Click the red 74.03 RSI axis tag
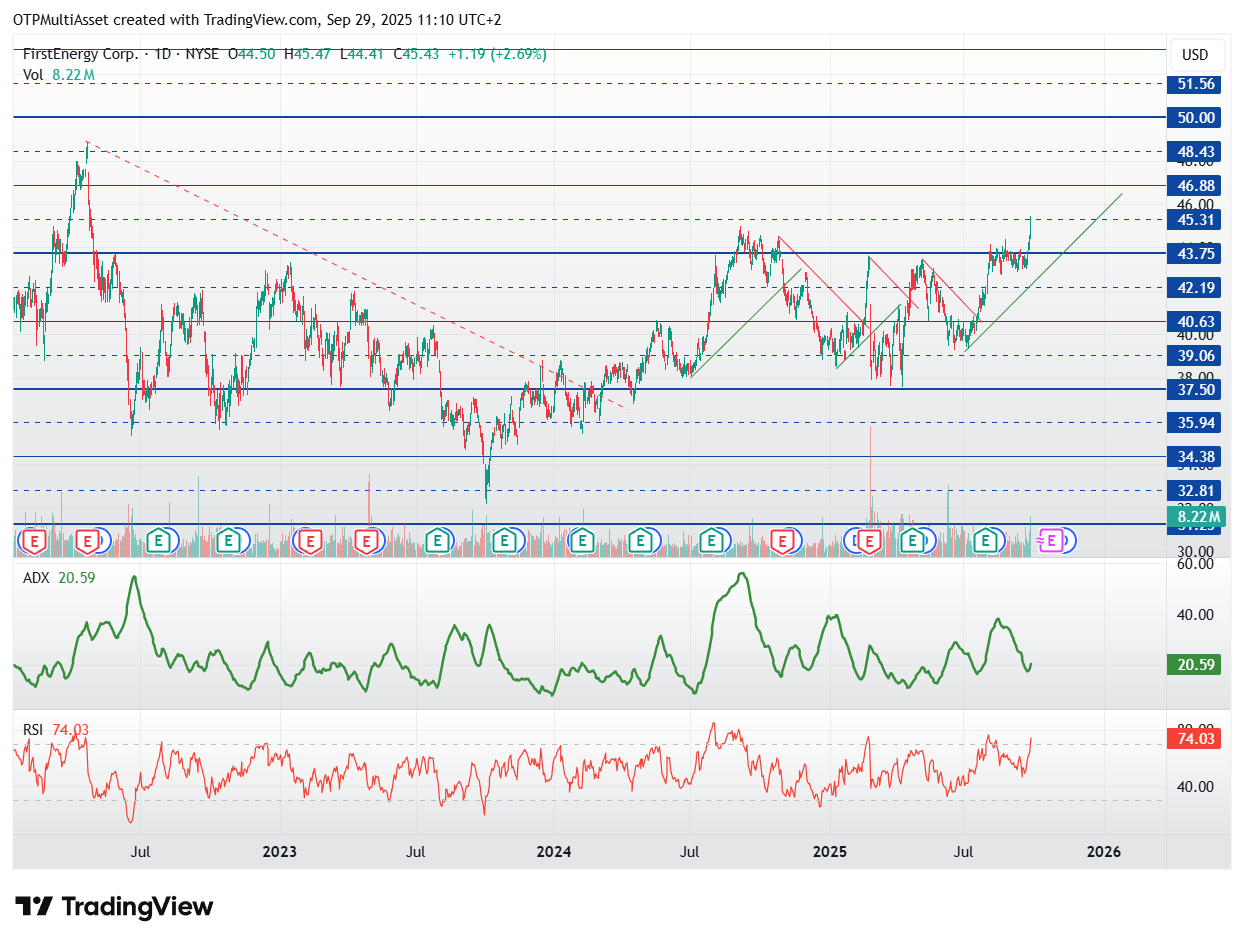The width and height of the screenshot is (1244, 944). tap(1194, 739)
